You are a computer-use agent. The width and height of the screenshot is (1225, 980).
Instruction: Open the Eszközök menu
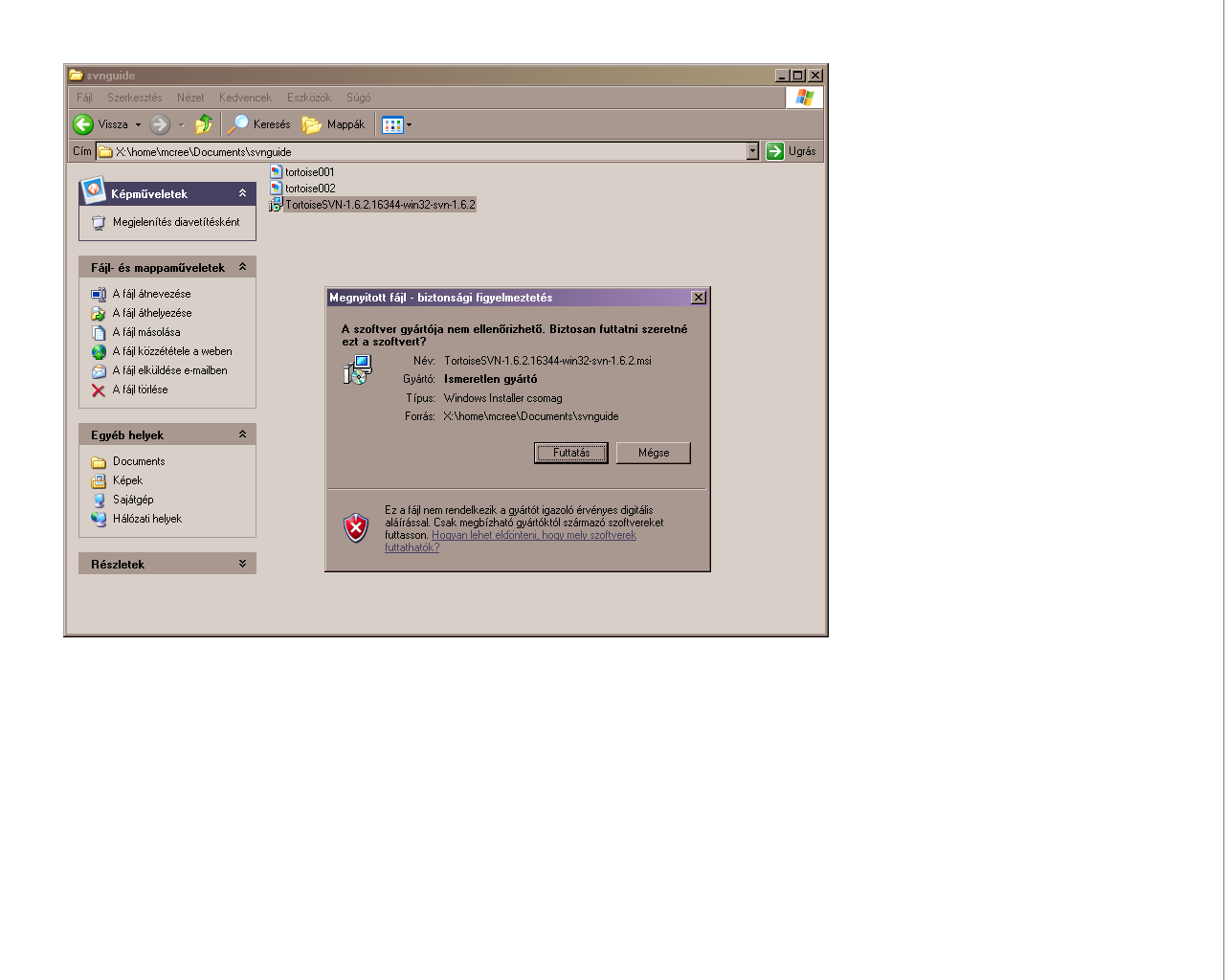coord(309,98)
